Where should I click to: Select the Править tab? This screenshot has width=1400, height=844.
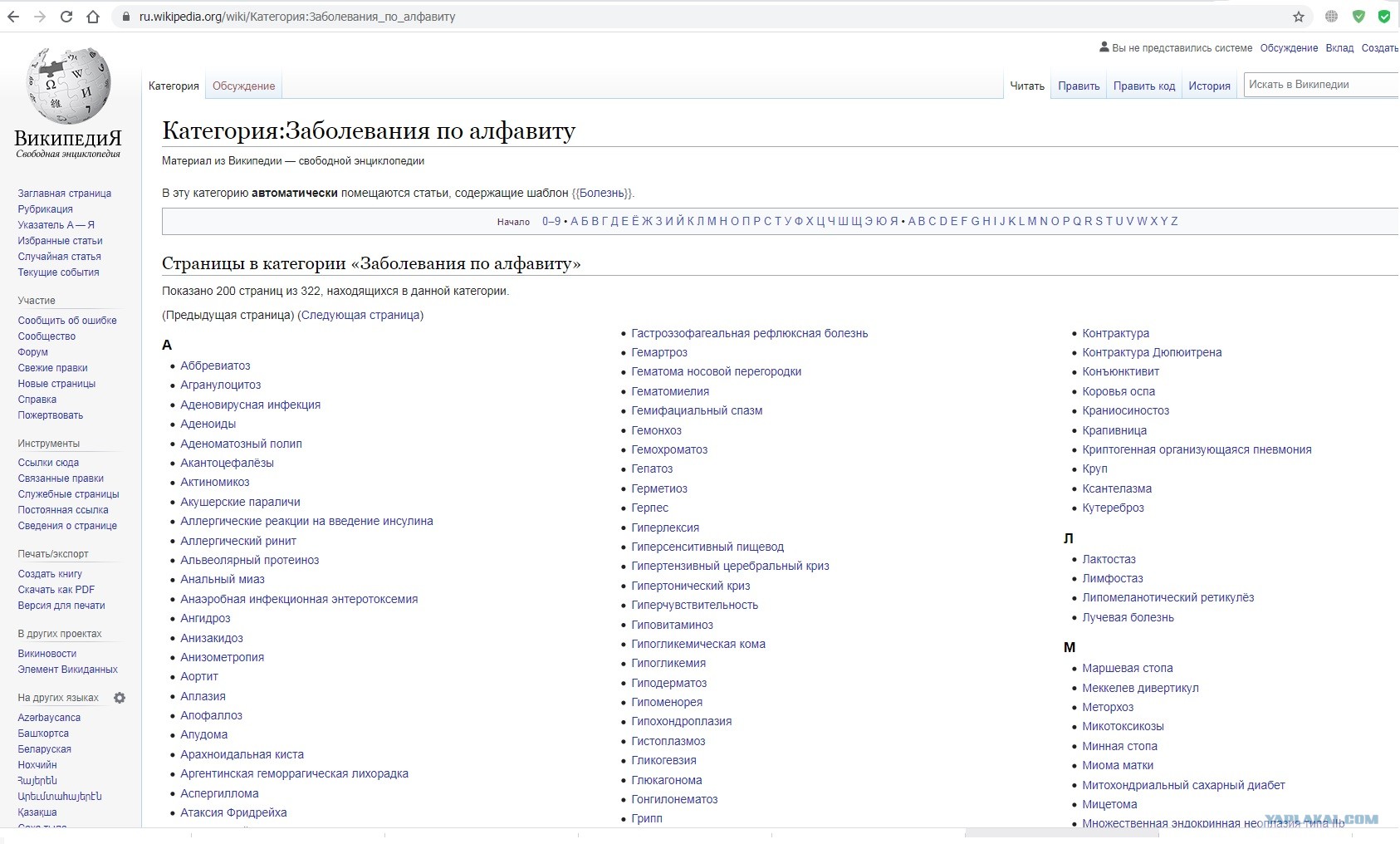point(1079,86)
